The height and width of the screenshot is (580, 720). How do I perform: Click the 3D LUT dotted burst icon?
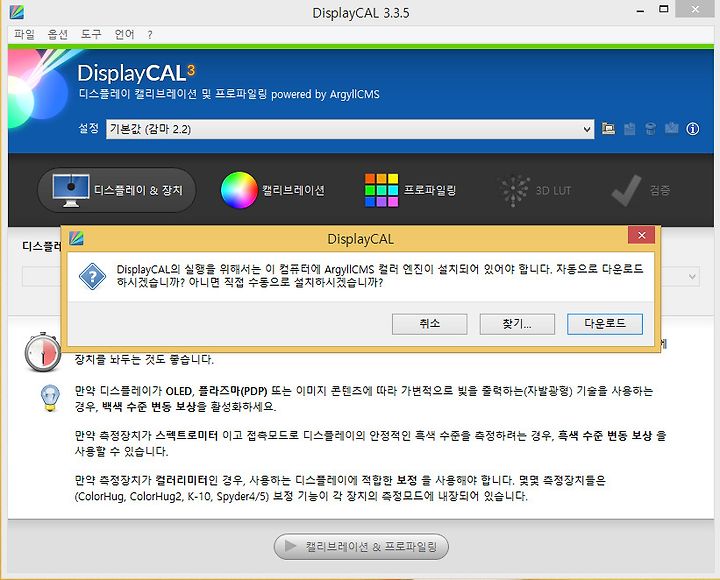[514, 190]
